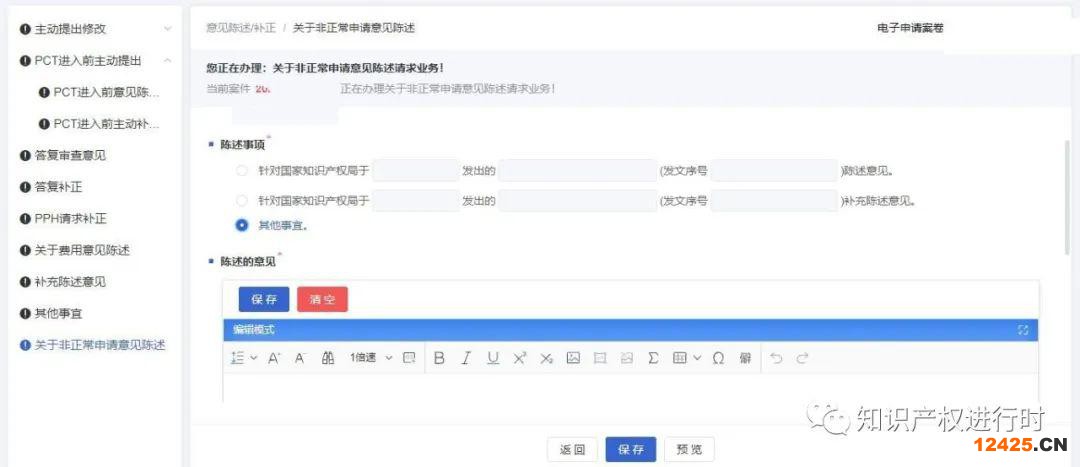Screen dimensions: 1080x467
Task: Click the 预览 button at the bottom
Action: click(x=689, y=449)
